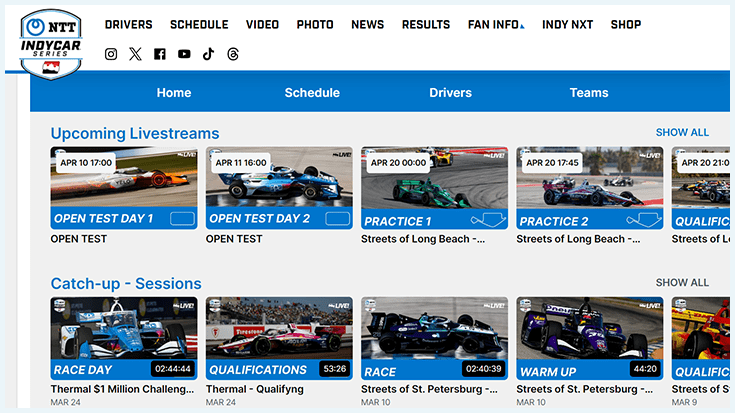The height and width of the screenshot is (413, 735).
Task: Open APR 20 Qualifying livestream thumbnail
Action: 701,188
